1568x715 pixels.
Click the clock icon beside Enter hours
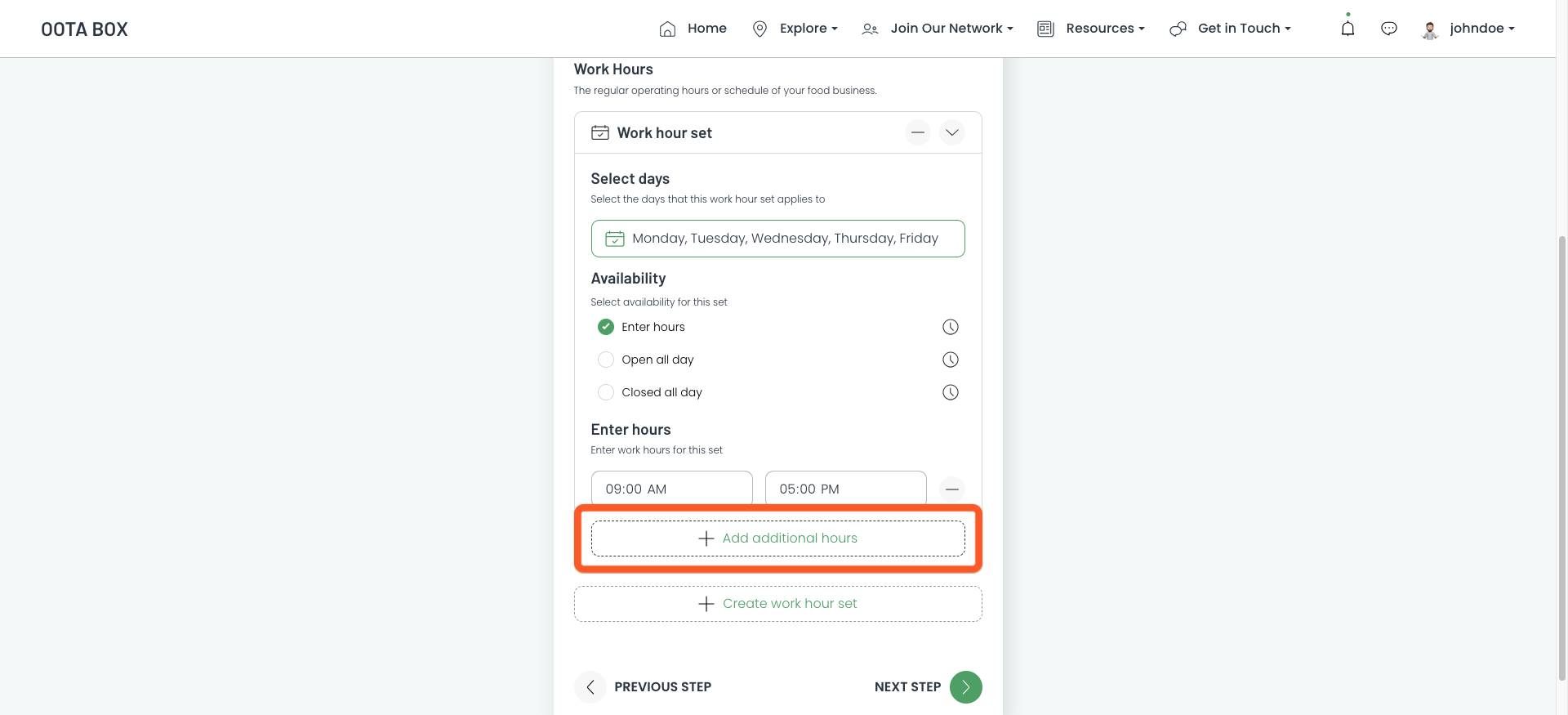click(x=950, y=327)
